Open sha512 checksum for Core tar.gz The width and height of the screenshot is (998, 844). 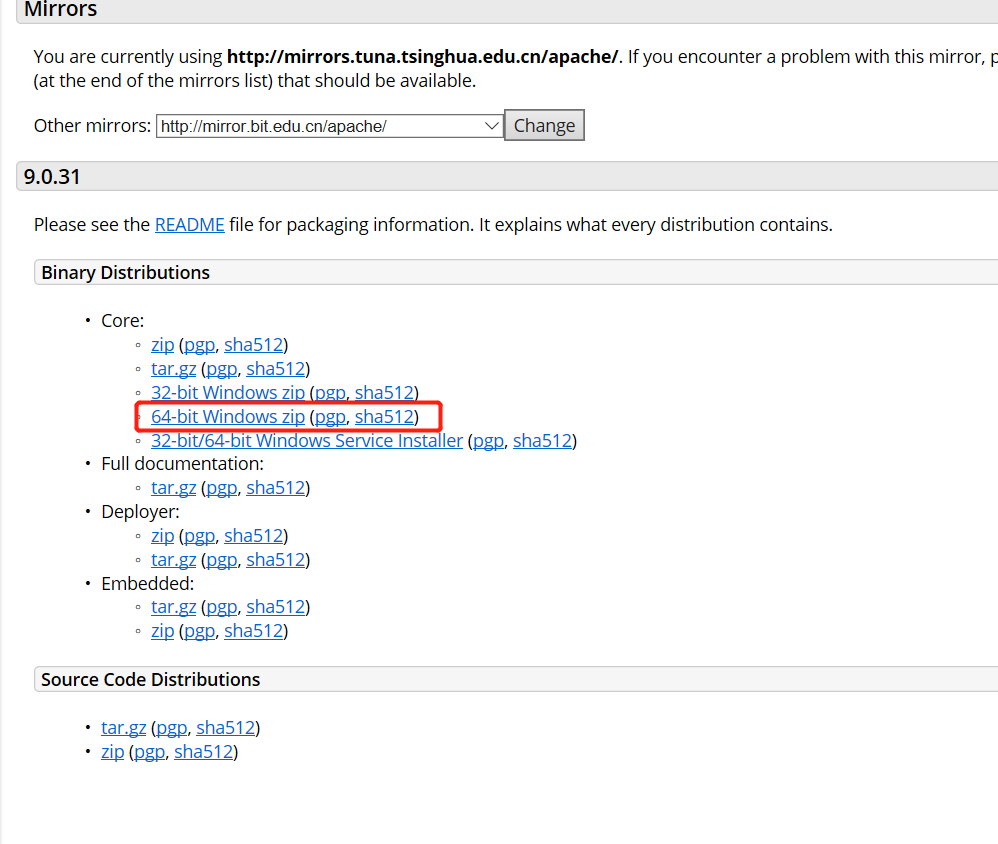(276, 369)
